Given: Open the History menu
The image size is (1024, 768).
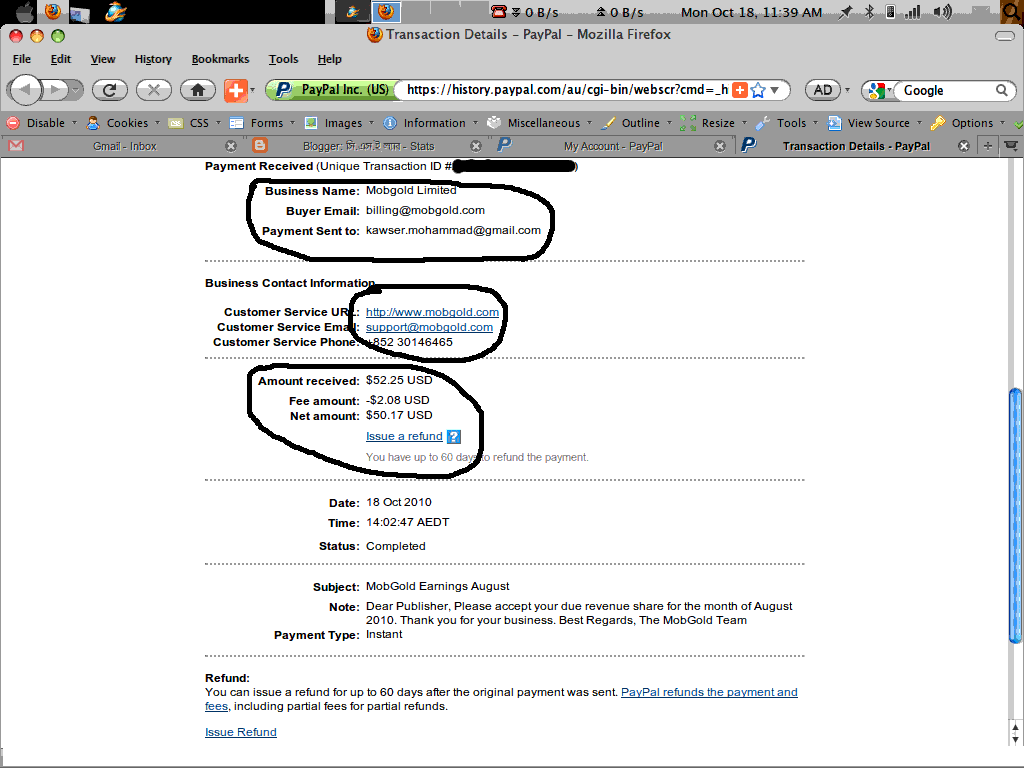Looking at the screenshot, I should [153, 59].
